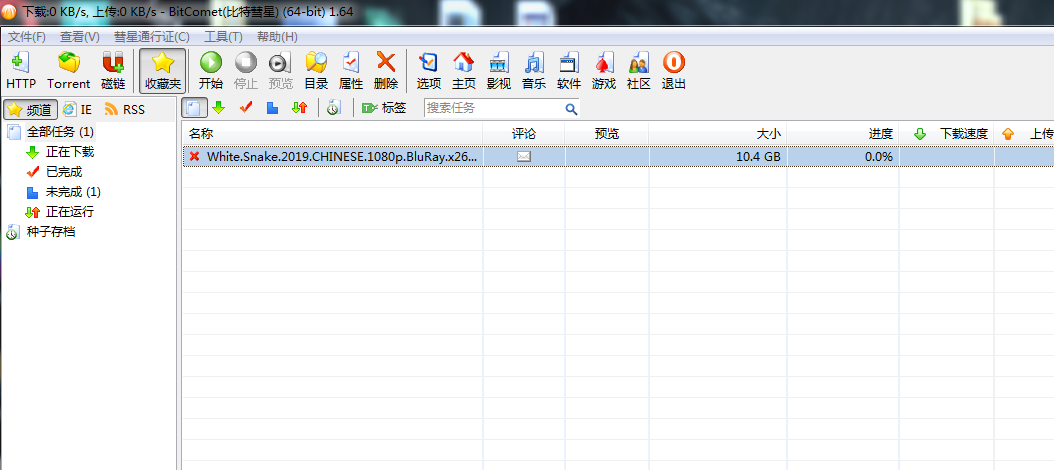
Task: Filter completed tasks via red checkmark
Action: [245, 108]
